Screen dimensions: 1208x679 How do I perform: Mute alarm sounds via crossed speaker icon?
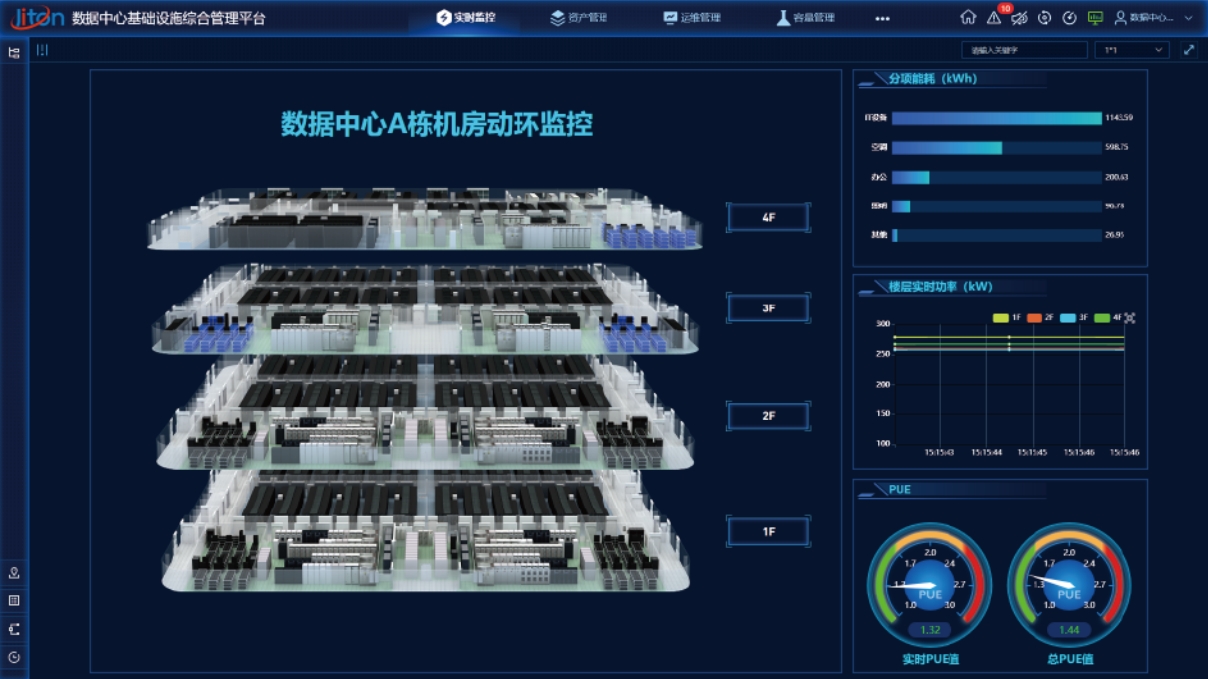[x=1021, y=18]
